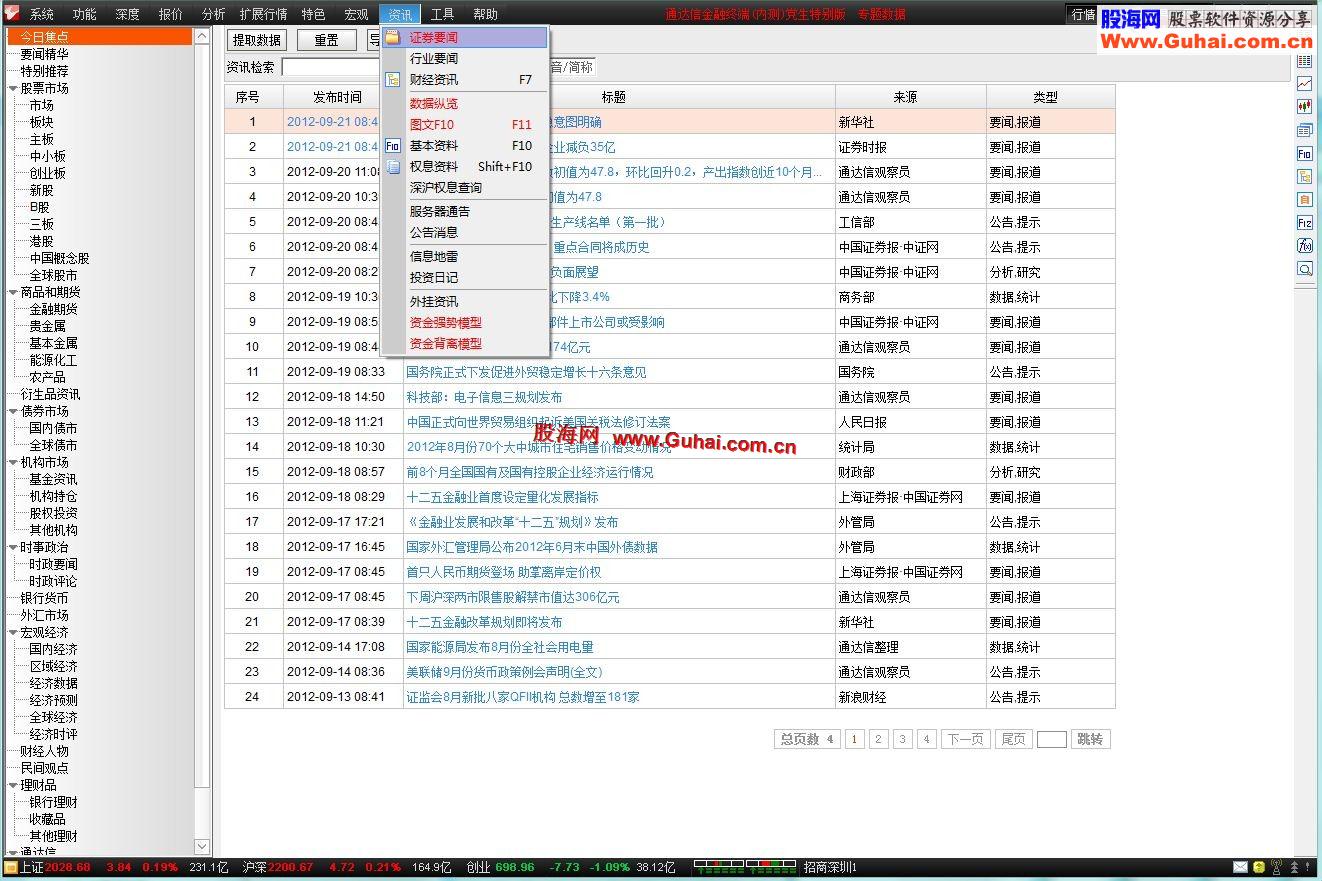Click the 招商深圳1 server label in status bar

830,867
